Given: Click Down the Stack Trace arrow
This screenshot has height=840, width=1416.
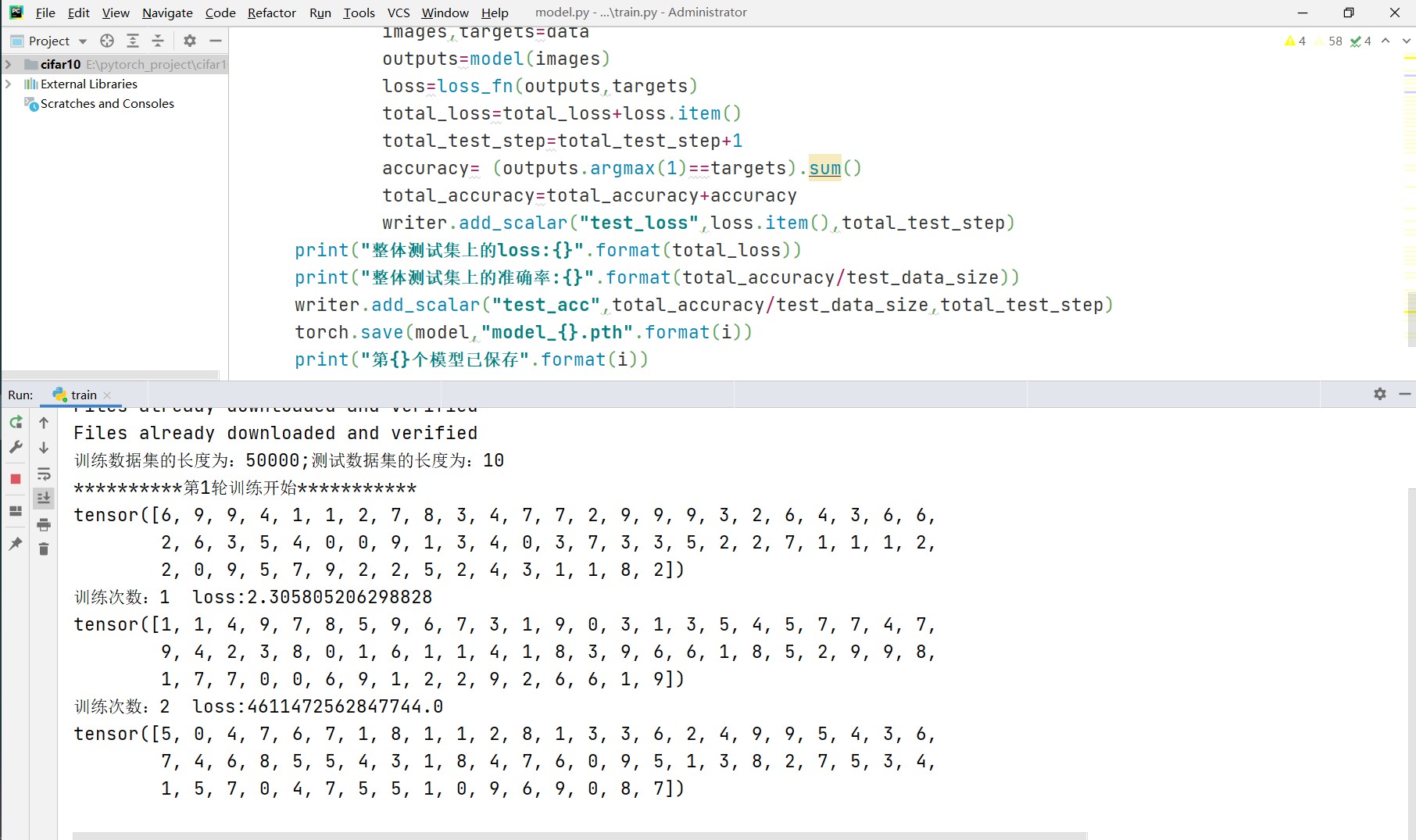Looking at the screenshot, I should [44, 448].
